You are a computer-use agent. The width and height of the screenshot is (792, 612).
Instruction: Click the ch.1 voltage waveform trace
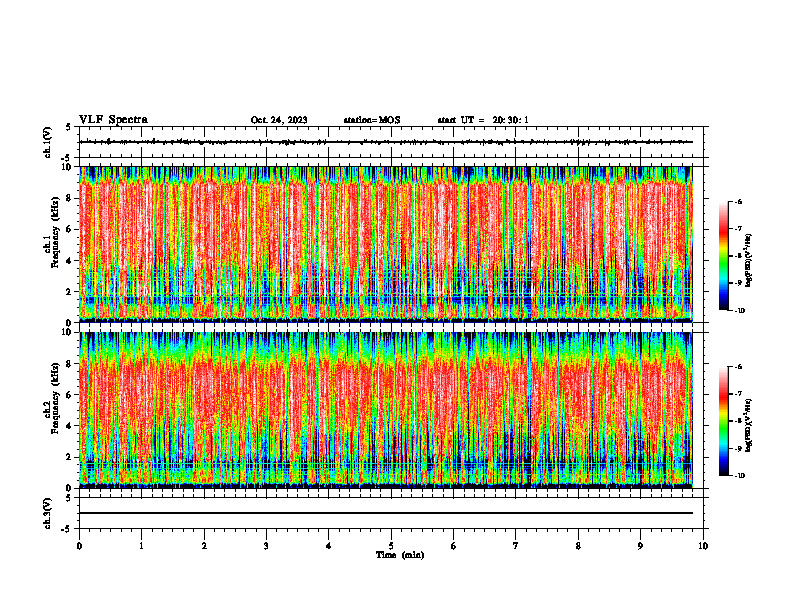[x=385, y=142]
